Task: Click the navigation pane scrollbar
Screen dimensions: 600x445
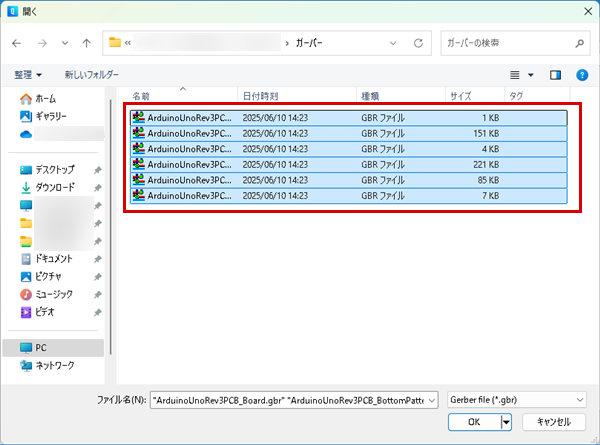Action: coord(111,227)
